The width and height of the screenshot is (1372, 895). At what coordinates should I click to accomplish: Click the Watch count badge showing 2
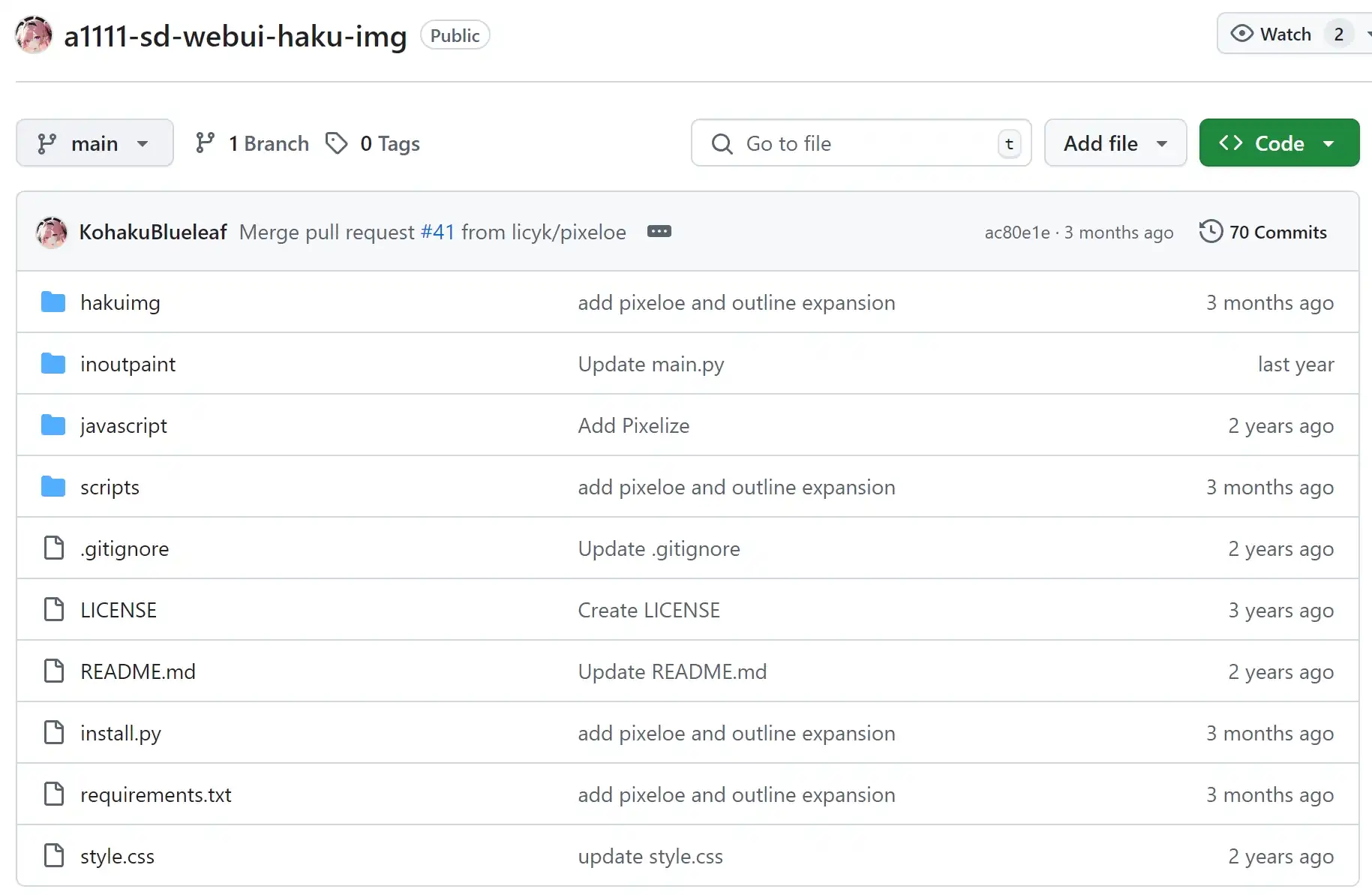1338,34
